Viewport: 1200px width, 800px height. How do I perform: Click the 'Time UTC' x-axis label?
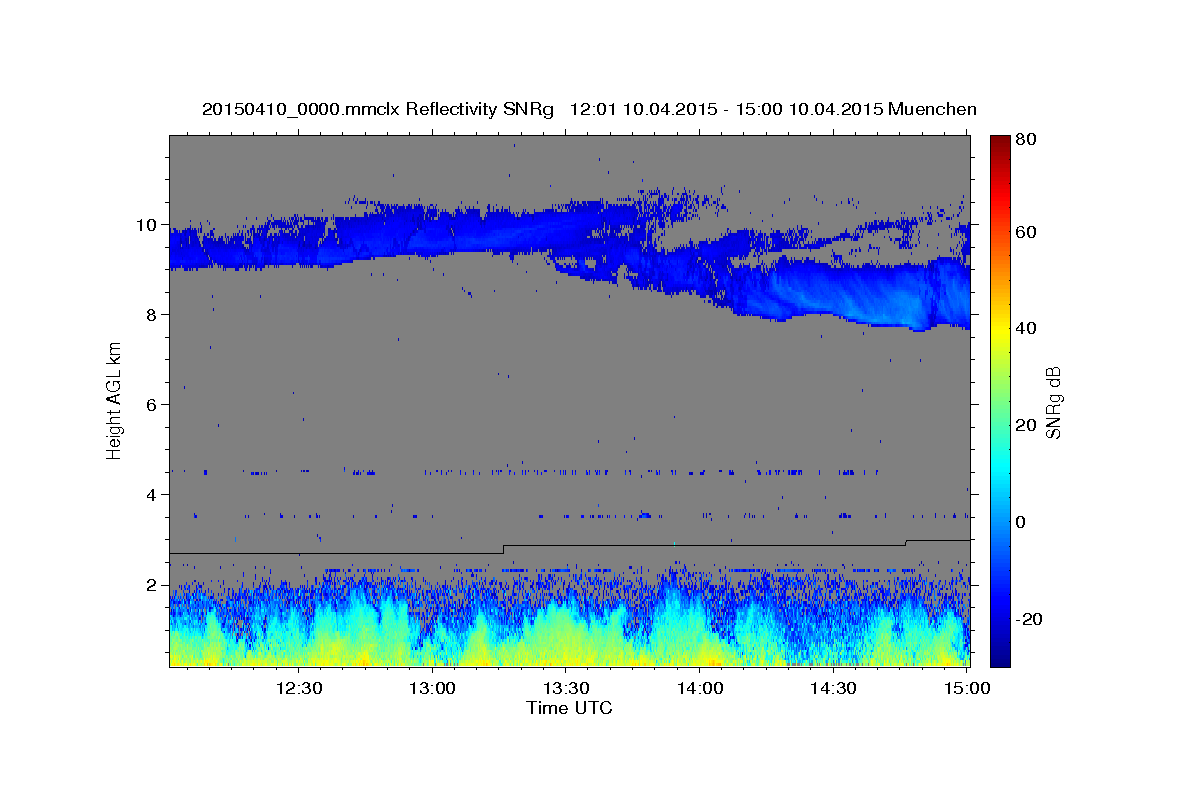pyautogui.click(x=569, y=708)
